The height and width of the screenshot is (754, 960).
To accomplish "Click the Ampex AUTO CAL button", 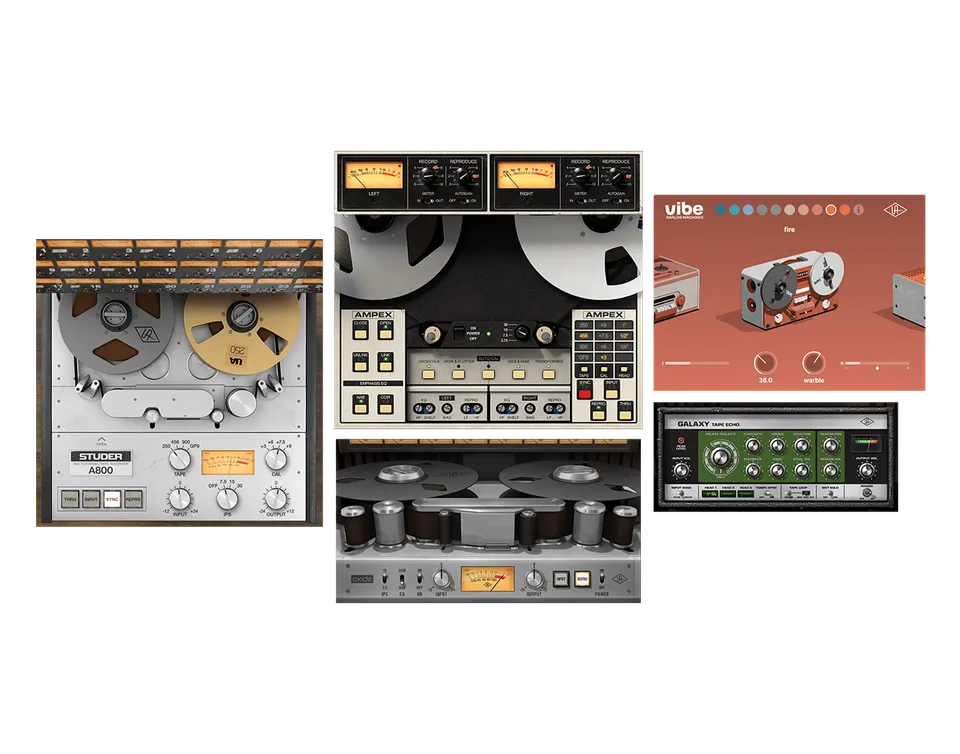I will coord(489,373).
